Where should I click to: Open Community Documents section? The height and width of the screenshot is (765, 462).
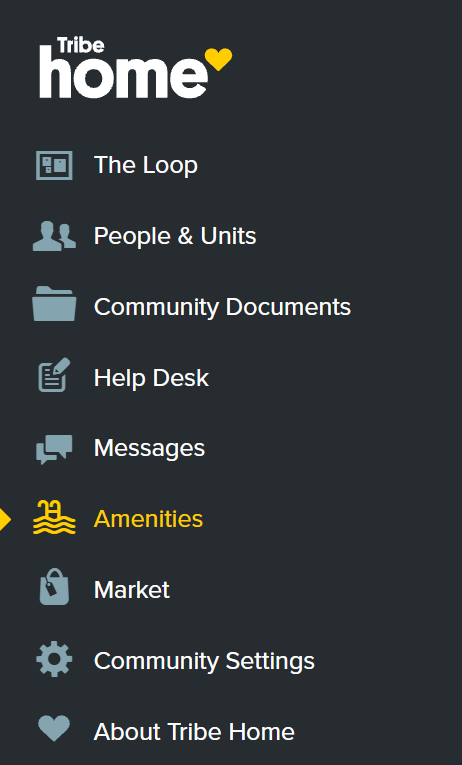(x=222, y=307)
